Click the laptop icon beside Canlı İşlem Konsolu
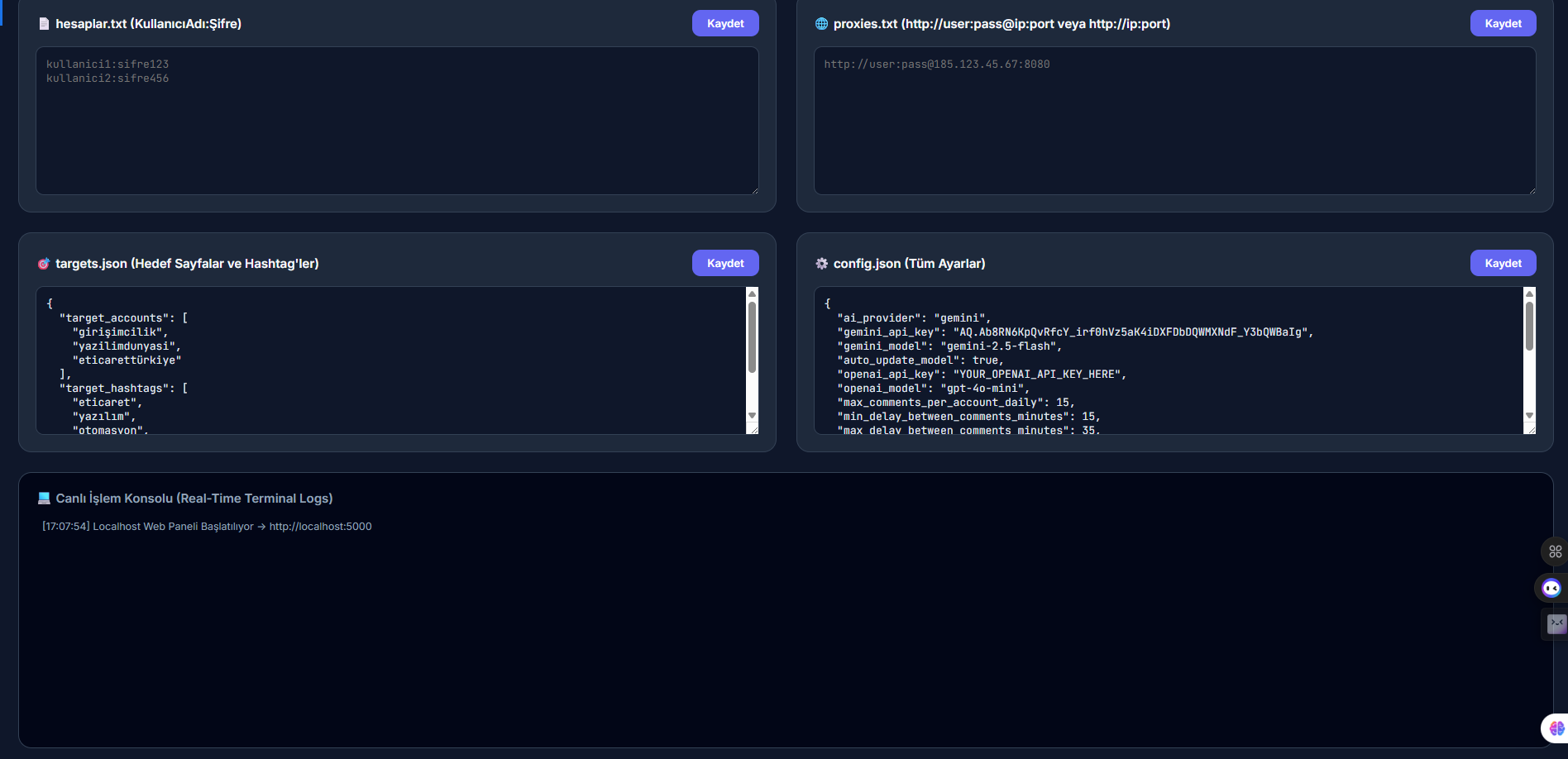1568x759 pixels. (x=44, y=499)
